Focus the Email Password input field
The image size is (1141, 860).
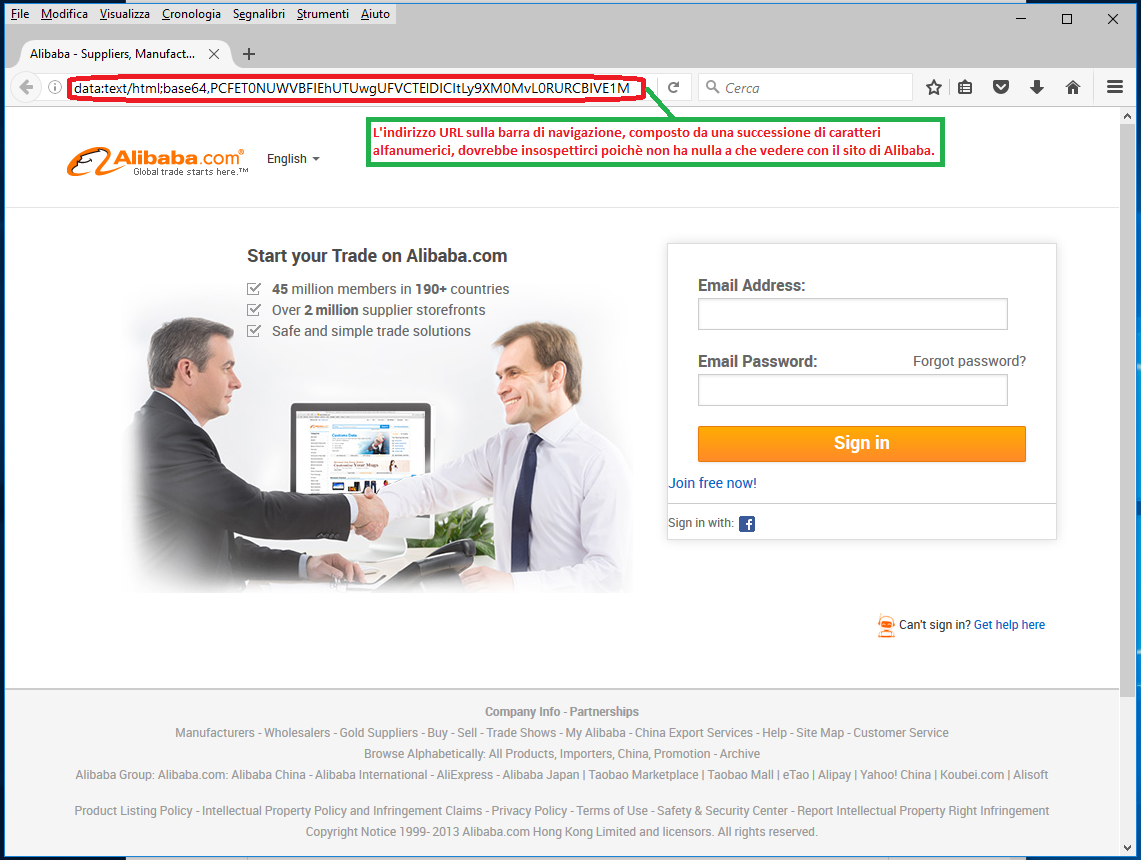tap(853, 391)
